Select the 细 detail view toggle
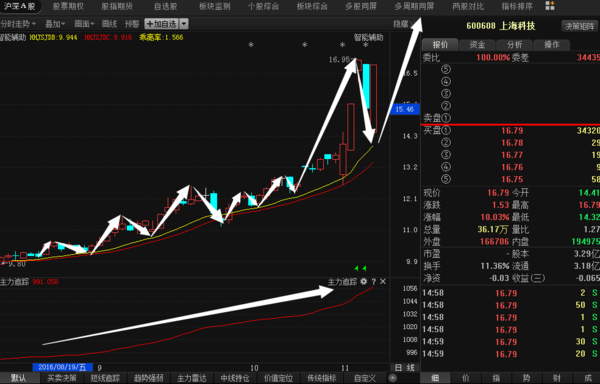This screenshot has width=600, height=384. coord(435,378)
